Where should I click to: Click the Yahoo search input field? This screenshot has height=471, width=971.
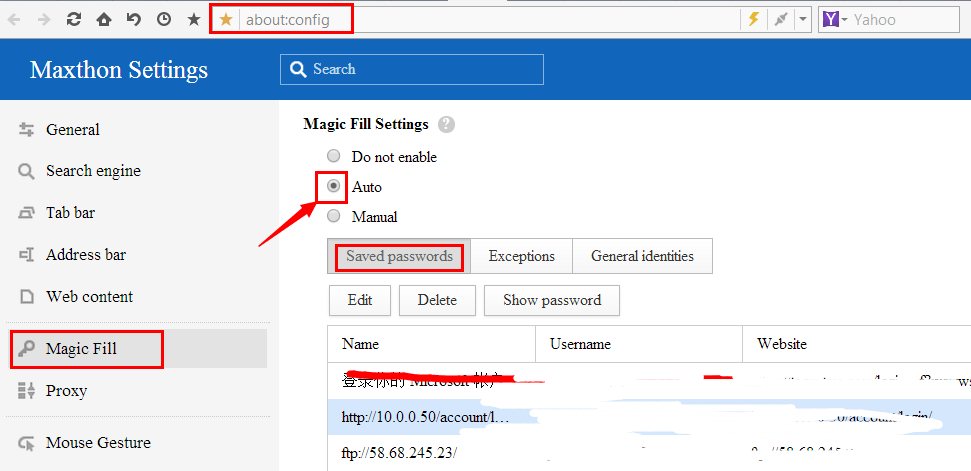904,20
